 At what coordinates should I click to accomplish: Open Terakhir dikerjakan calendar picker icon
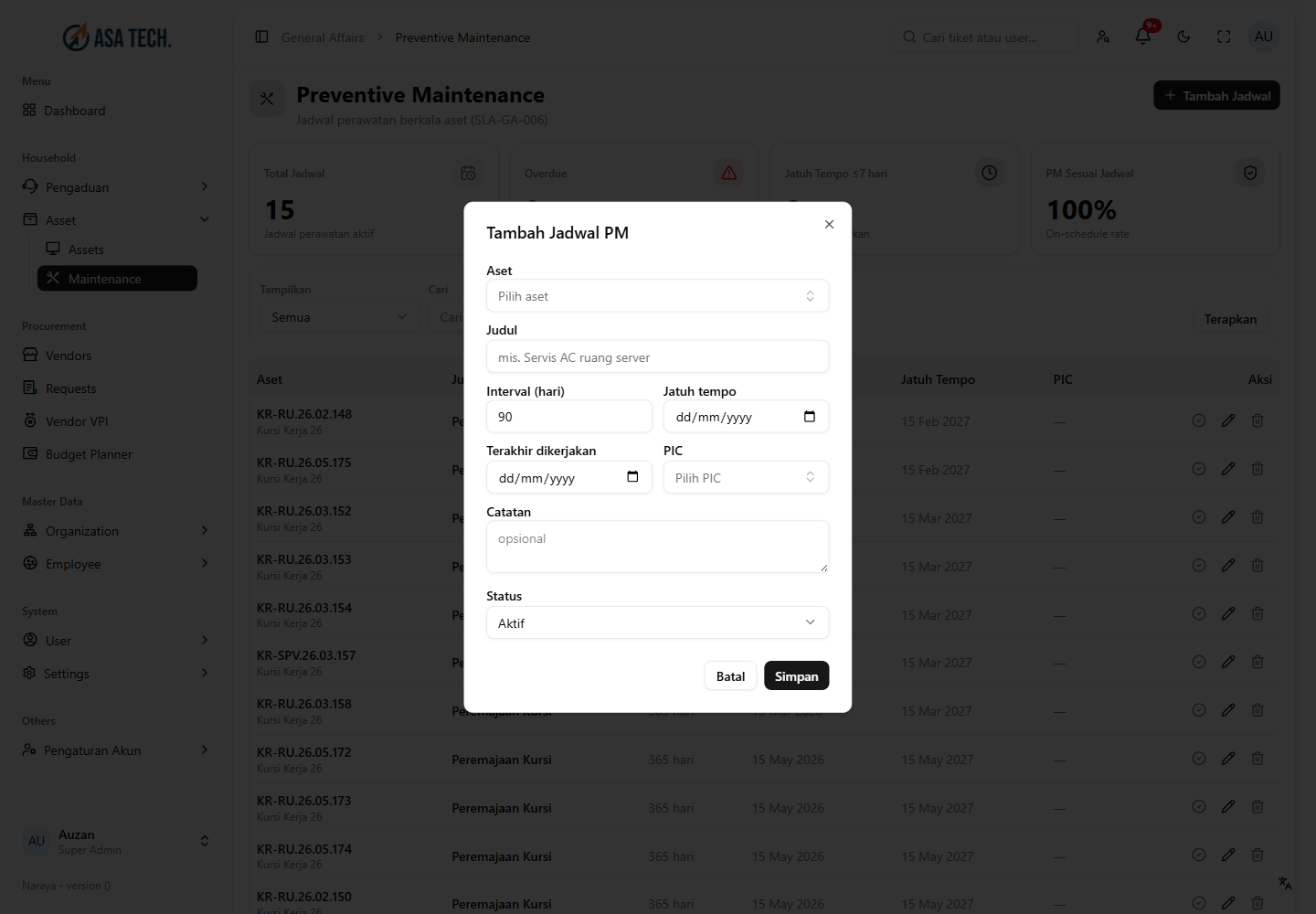click(632, 477)
